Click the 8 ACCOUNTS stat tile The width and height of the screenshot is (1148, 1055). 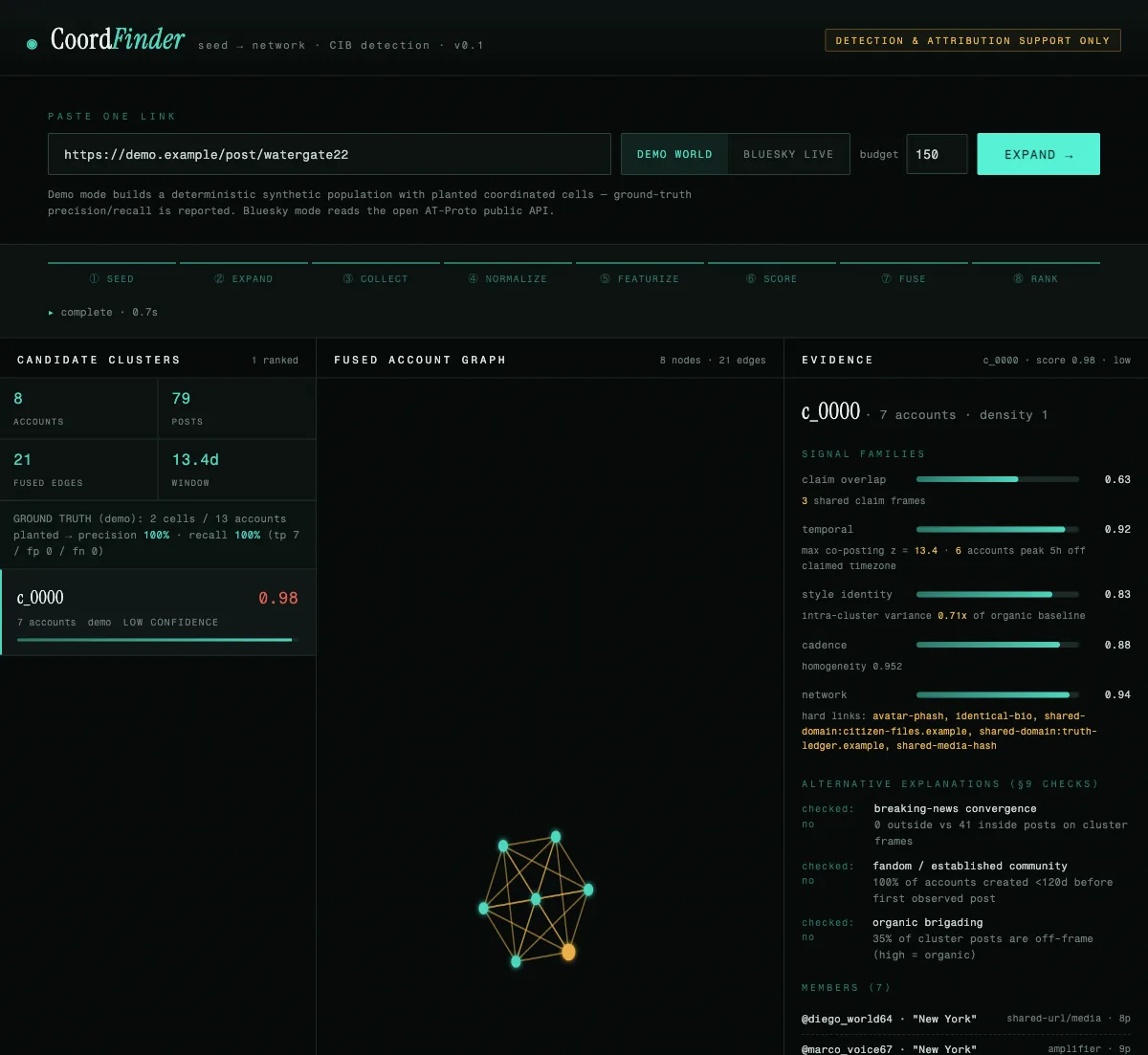[78, 408]
